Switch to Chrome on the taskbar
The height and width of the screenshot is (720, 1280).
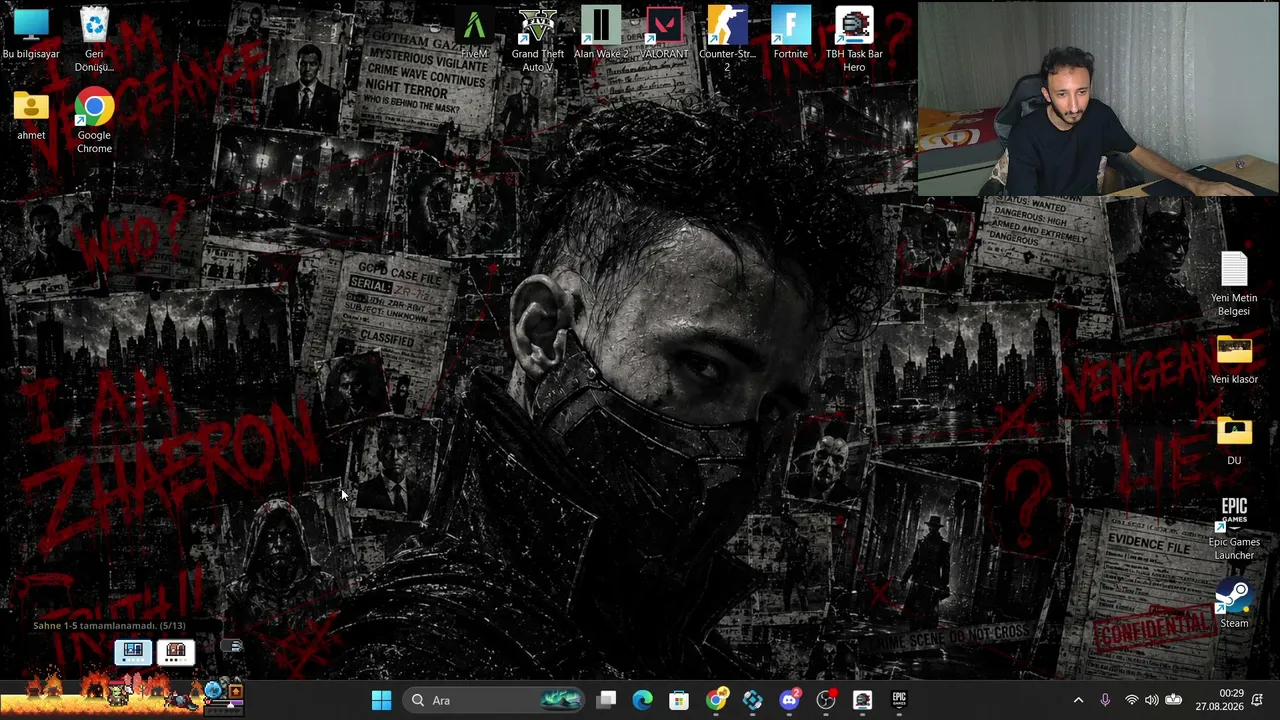716,700
